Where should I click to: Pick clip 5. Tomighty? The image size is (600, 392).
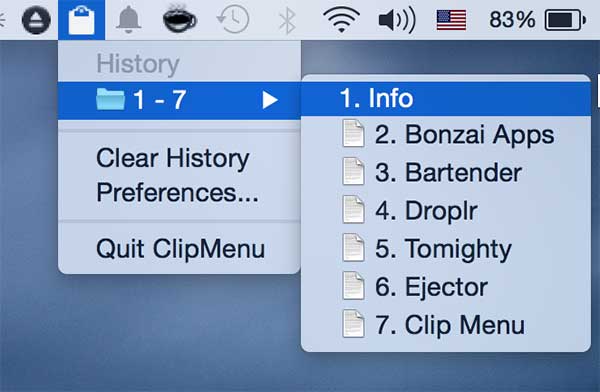[446, 249]
